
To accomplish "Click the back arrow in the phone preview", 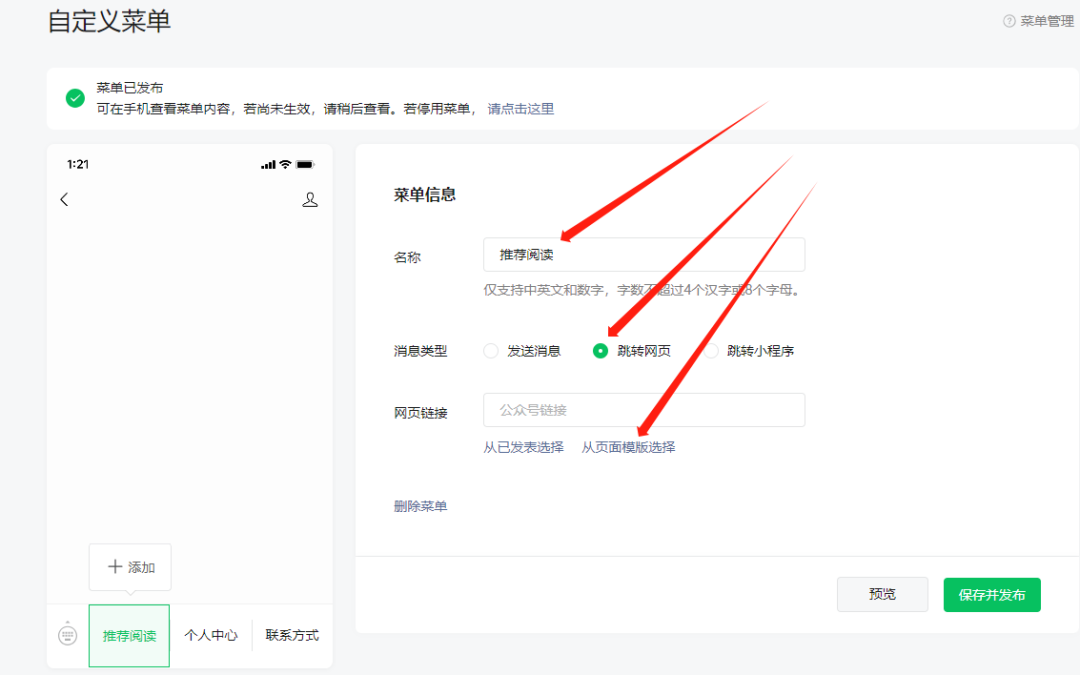I will tap(64, 199).
